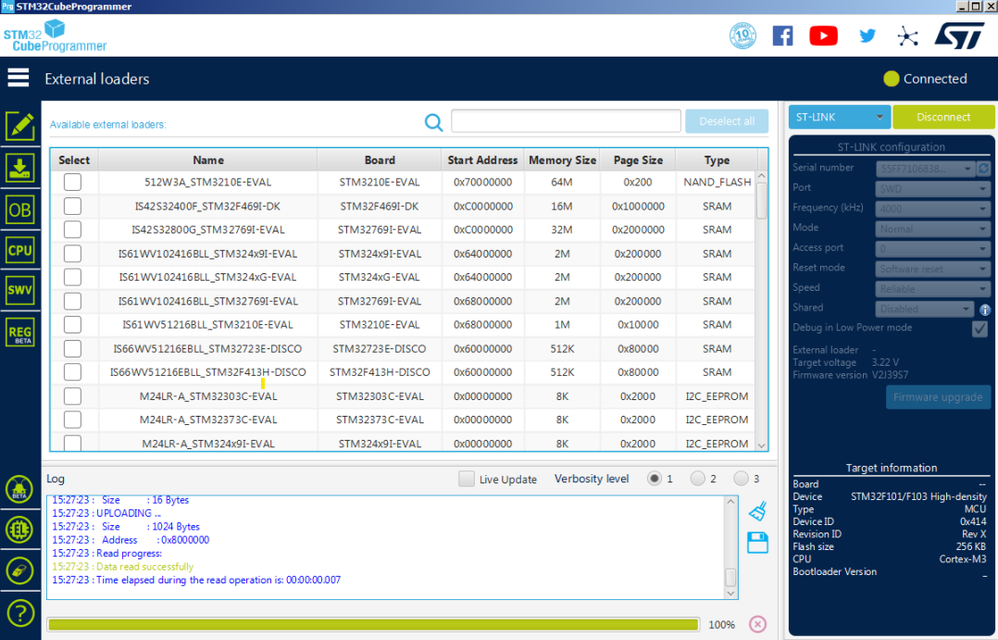The image size is (998, 640).
Task: Select 512W3A_STM3210E-EVAL loader checkbox
Action: pyautogui.click(x=73, y=182)
